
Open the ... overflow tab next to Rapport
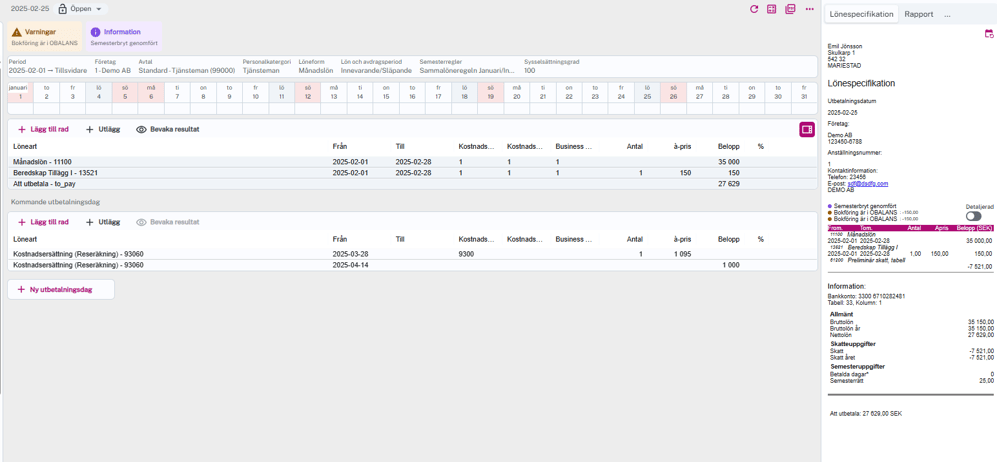click(x=947, y=14)
